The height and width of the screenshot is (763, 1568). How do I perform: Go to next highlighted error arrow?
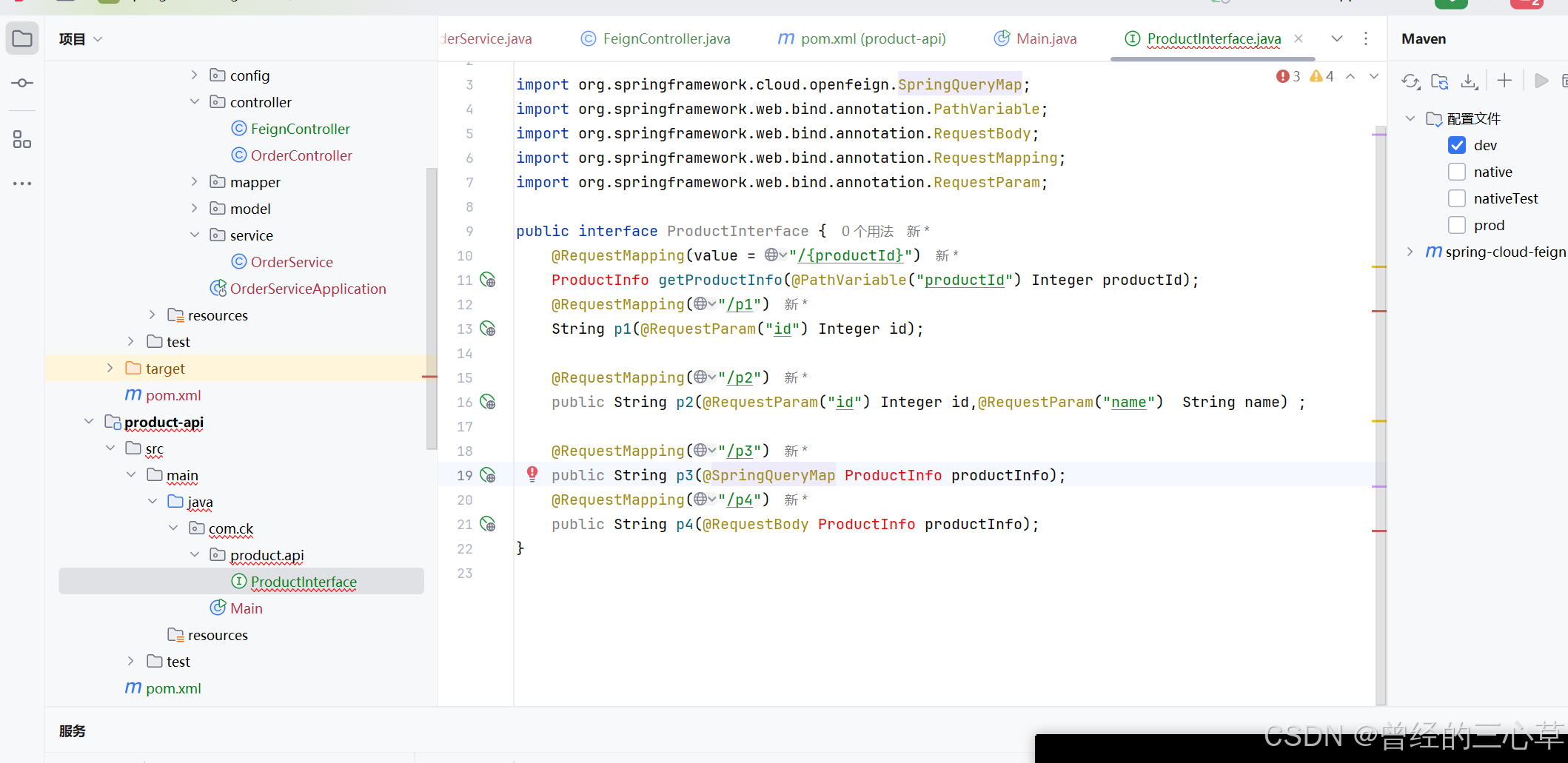[1374, 76]
